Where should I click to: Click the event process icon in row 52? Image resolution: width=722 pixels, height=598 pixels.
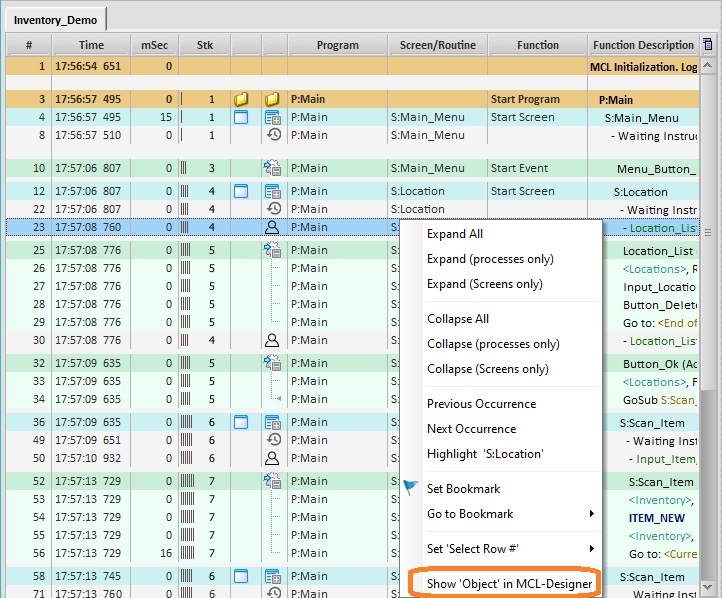(272, 482)
